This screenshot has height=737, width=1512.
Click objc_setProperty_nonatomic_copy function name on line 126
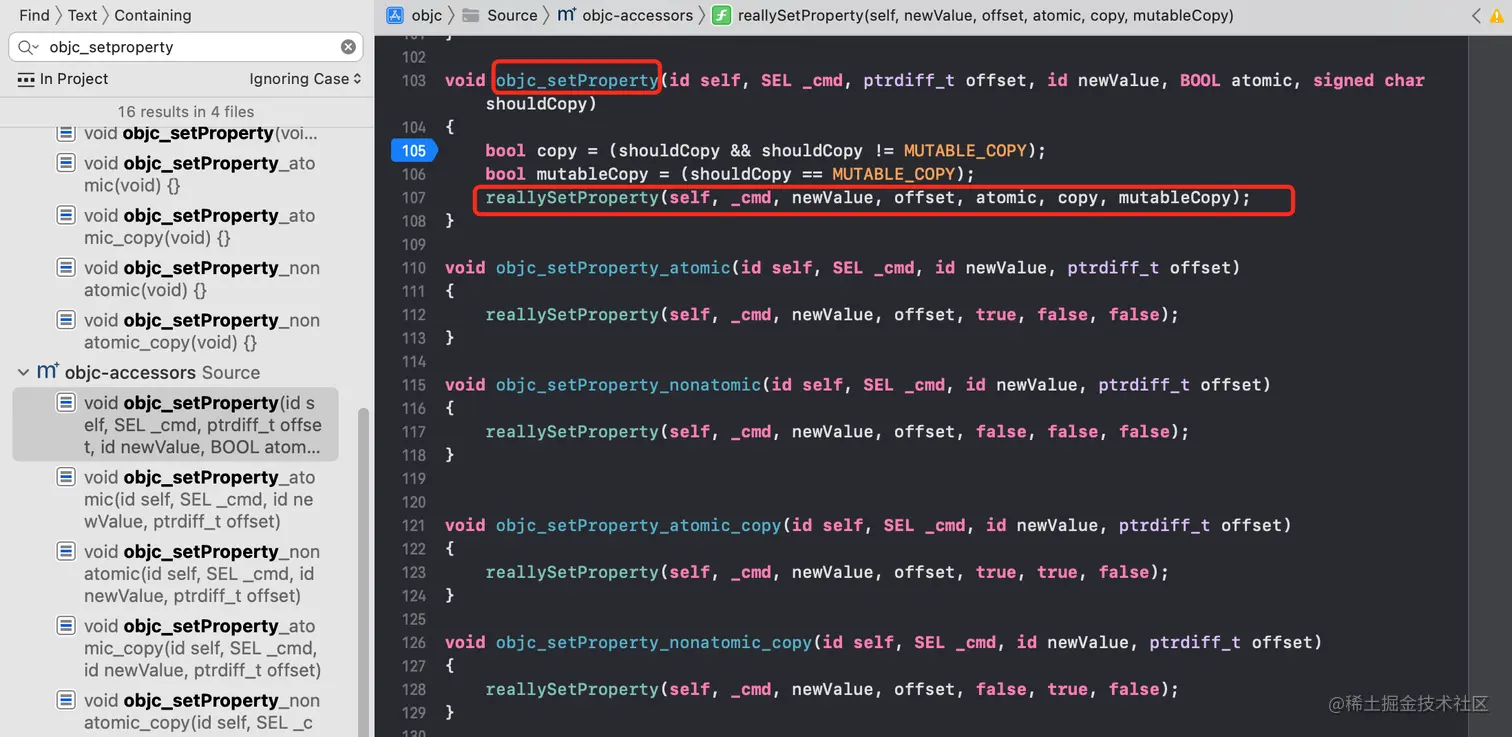654,642
